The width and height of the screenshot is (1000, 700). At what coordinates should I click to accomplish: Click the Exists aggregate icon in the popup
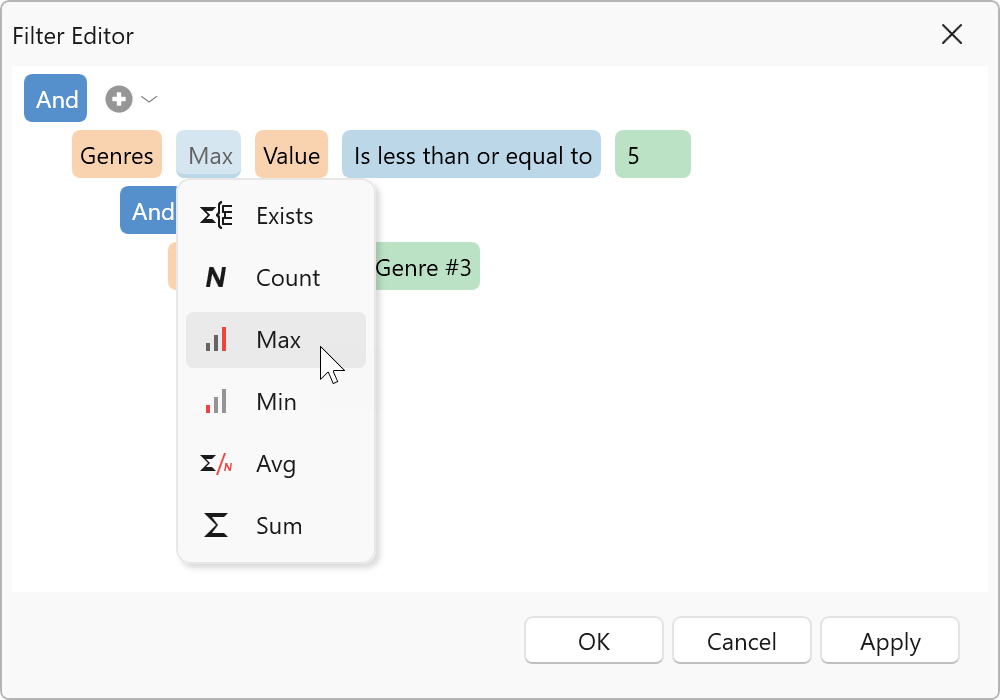[214, 215]
